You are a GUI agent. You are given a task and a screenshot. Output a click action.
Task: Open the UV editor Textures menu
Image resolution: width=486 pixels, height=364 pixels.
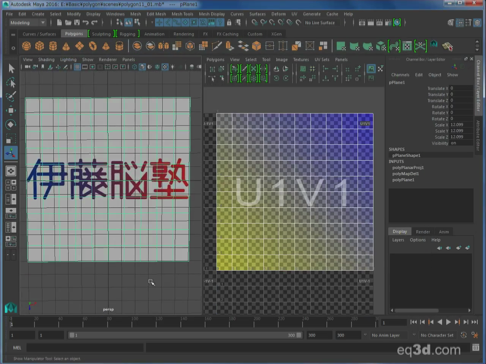click(x=301, y=60)
